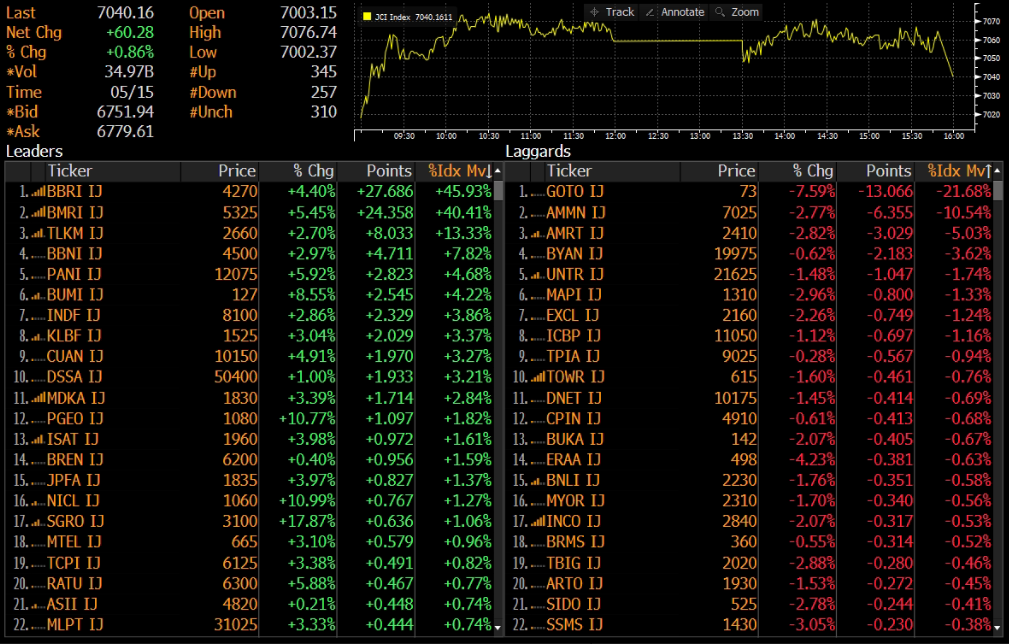
Task: Click the volume bars icon beside INCO IJ
Action: (538, 521)
